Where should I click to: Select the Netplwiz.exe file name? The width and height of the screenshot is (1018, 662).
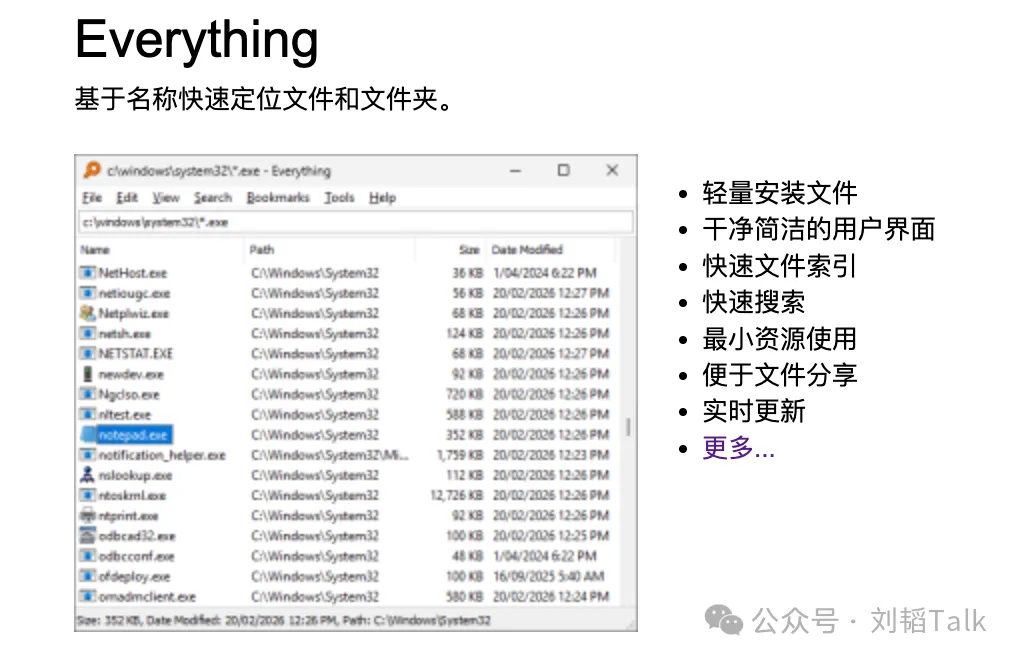pyautogui.click(x=134, y=313)
